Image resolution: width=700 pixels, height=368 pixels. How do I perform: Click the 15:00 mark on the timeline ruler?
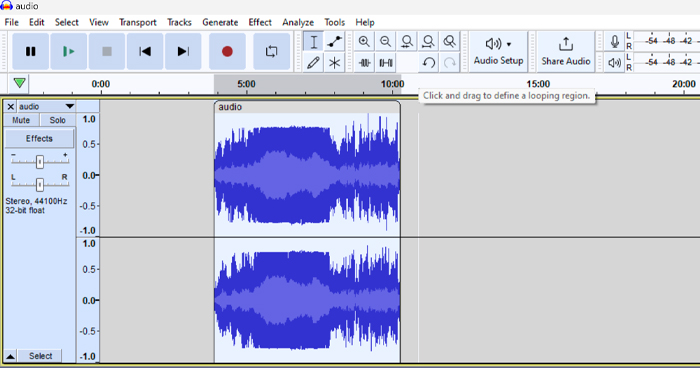tap(538, 84)
